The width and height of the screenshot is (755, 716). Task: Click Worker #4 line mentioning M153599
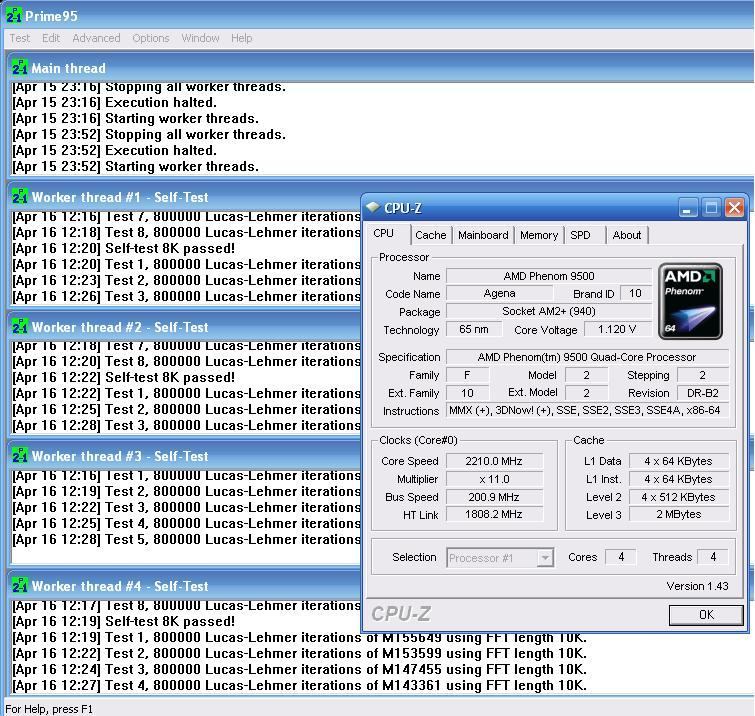(x=299, y=653)
